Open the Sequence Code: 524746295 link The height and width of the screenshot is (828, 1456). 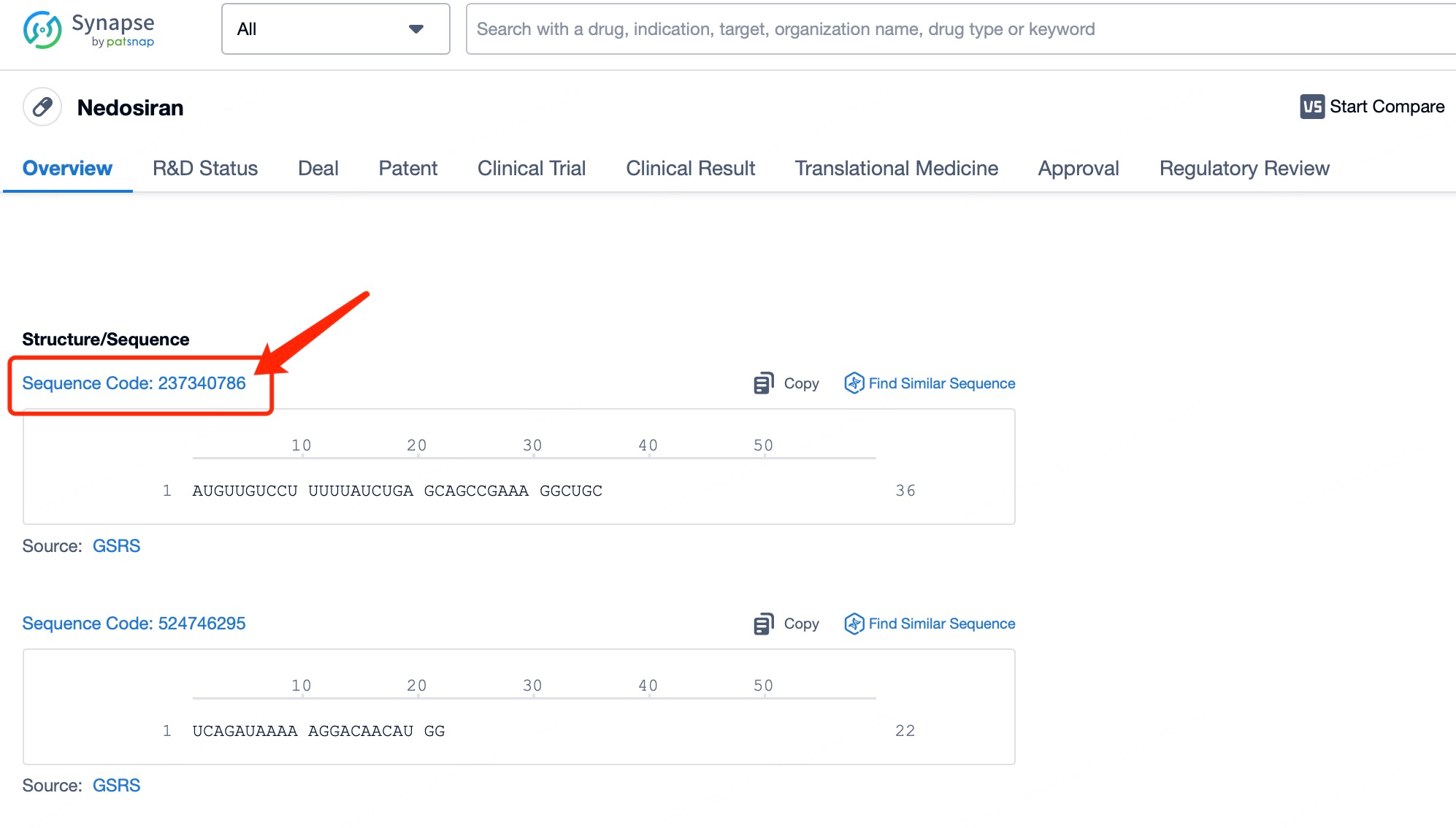point(134,624)
